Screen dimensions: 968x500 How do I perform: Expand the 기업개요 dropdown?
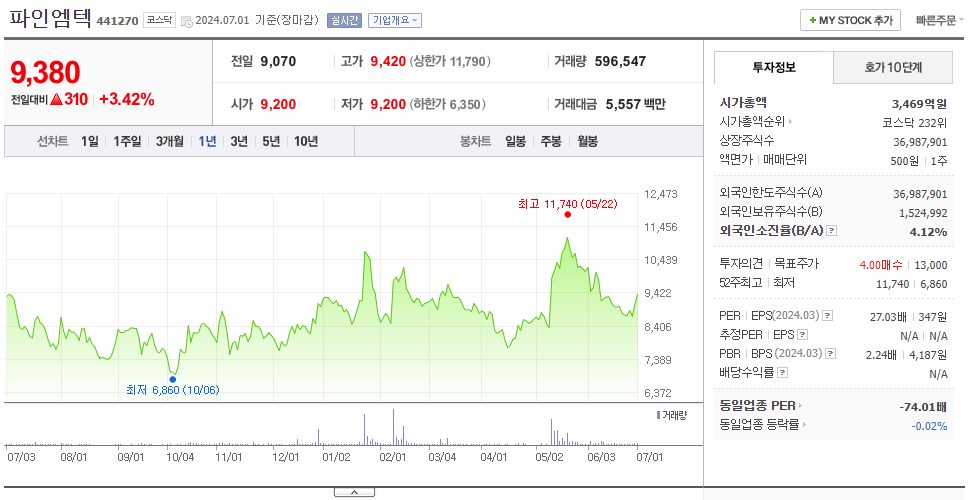coord(394,20)
